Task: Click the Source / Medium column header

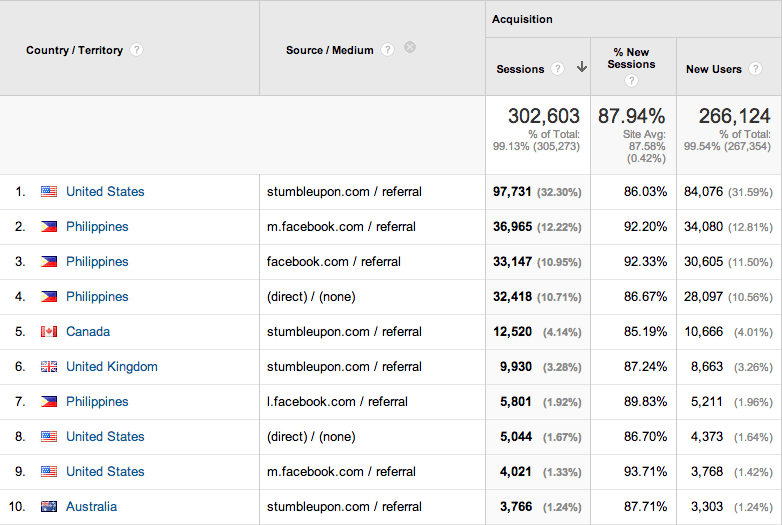Action: 329,50
